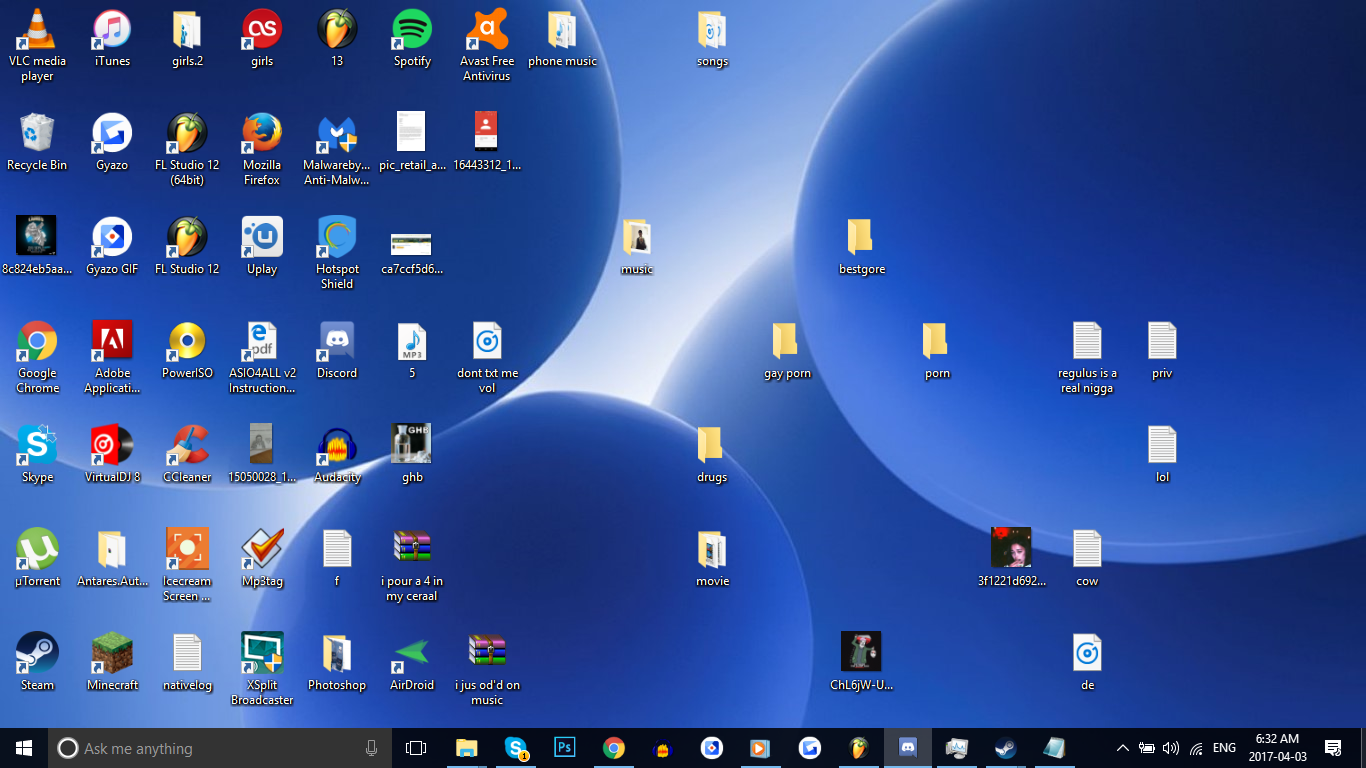Select the ChL6jW-U... image thumbnail
The height and width of the screenshot is (768, 1366).
pyautogui.click(x=862, y=662)
